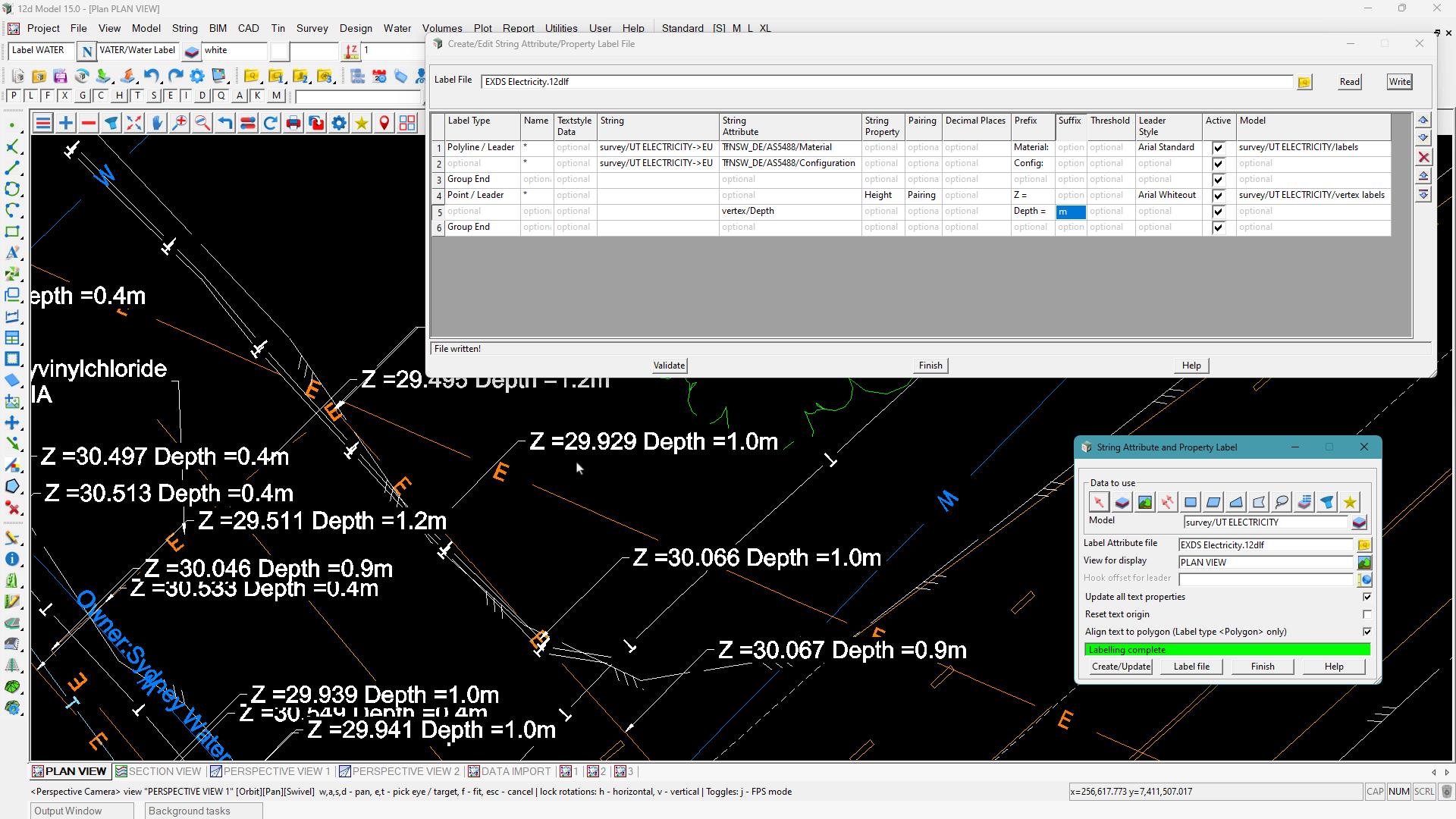Select the blue hand pan tool

click(157, 124)
